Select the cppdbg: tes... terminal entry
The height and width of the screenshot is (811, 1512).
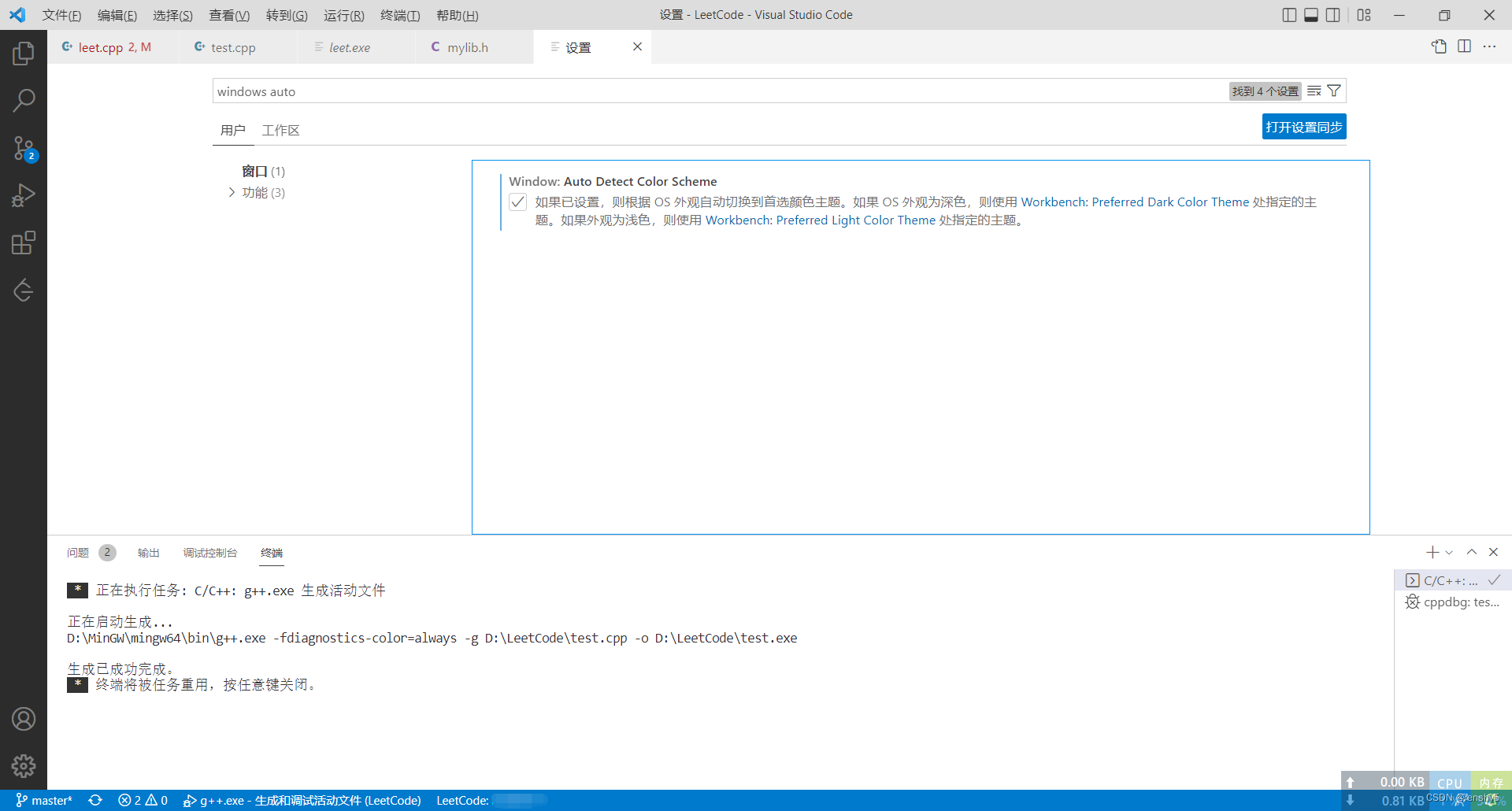(x=1451, y=602)
